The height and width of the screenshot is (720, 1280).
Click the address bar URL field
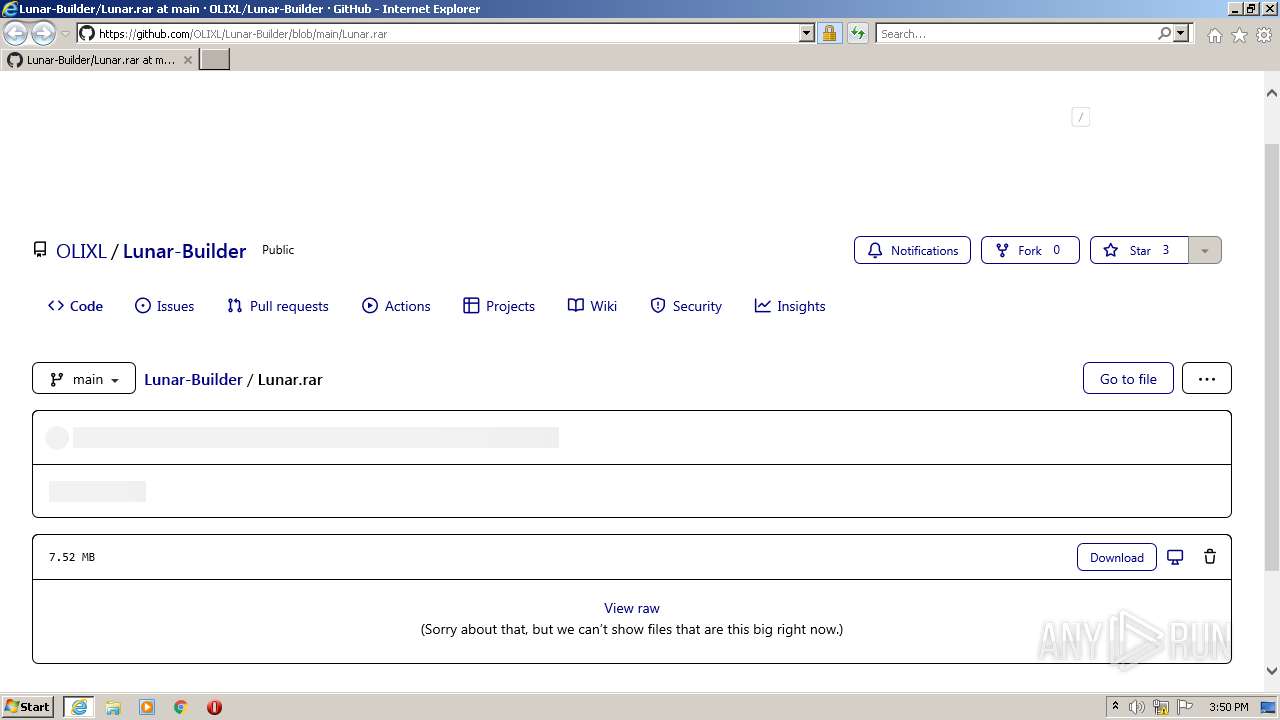446,33
